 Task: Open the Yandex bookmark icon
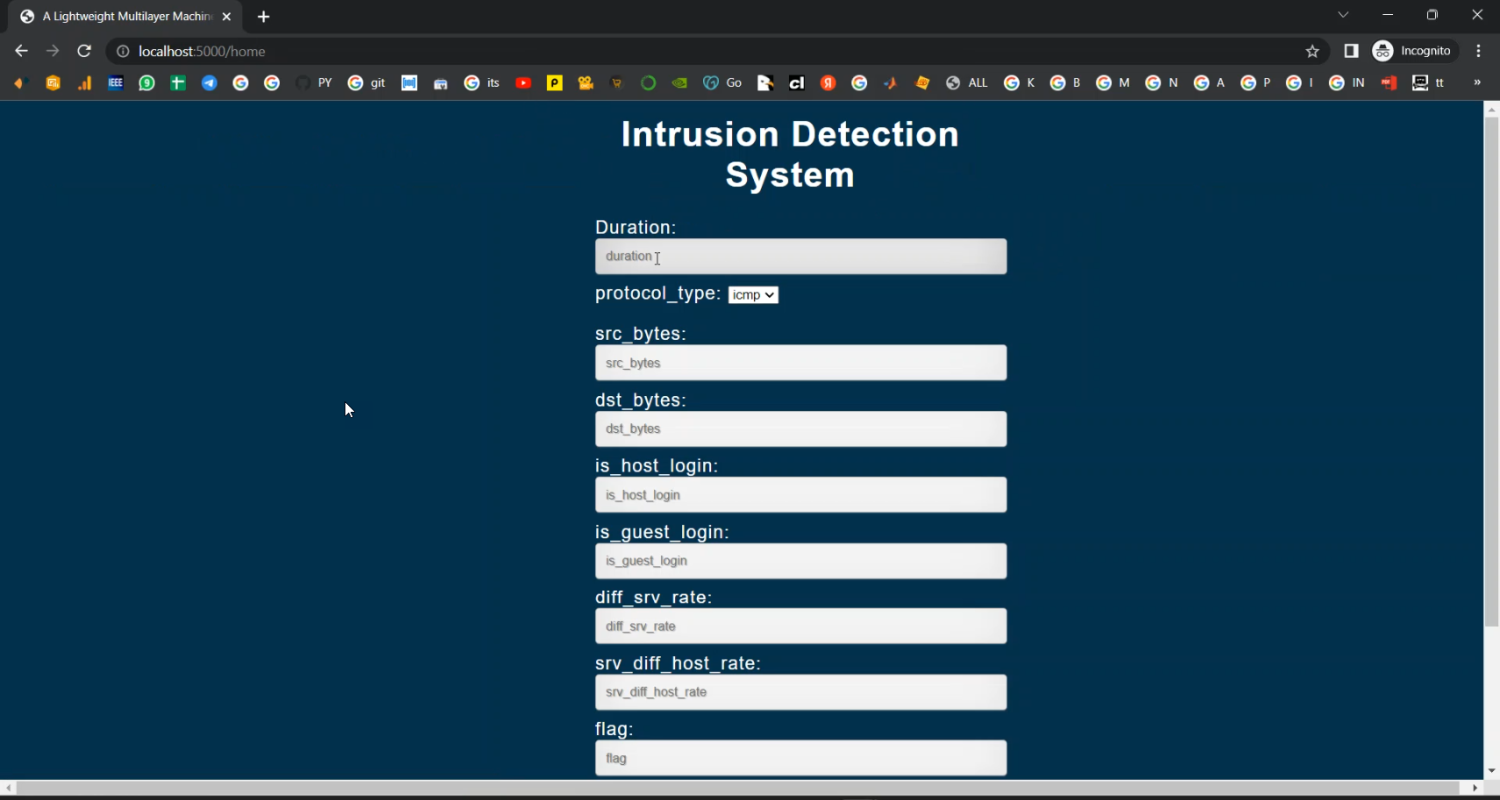[828, 83]
